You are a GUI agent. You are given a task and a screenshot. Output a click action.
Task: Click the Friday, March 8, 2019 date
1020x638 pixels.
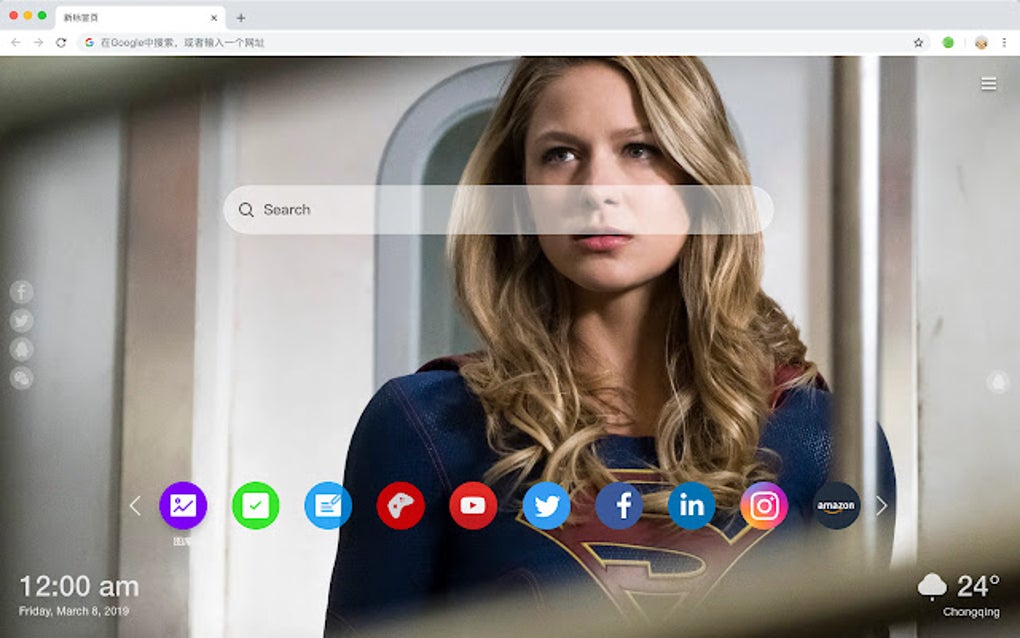(x=74, y=611)
